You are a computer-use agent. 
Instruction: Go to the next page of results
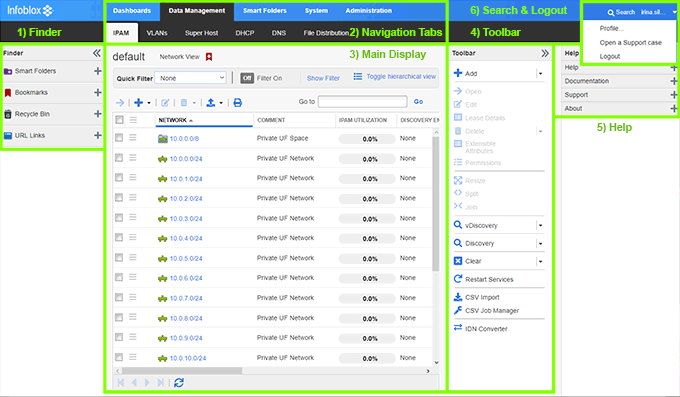(x=147, y=382)
